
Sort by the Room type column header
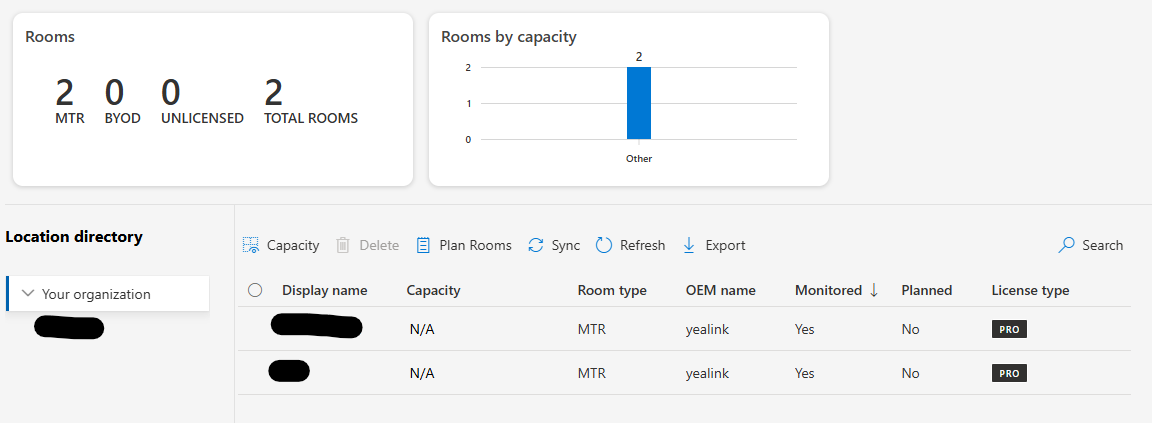tap(612, 290)
